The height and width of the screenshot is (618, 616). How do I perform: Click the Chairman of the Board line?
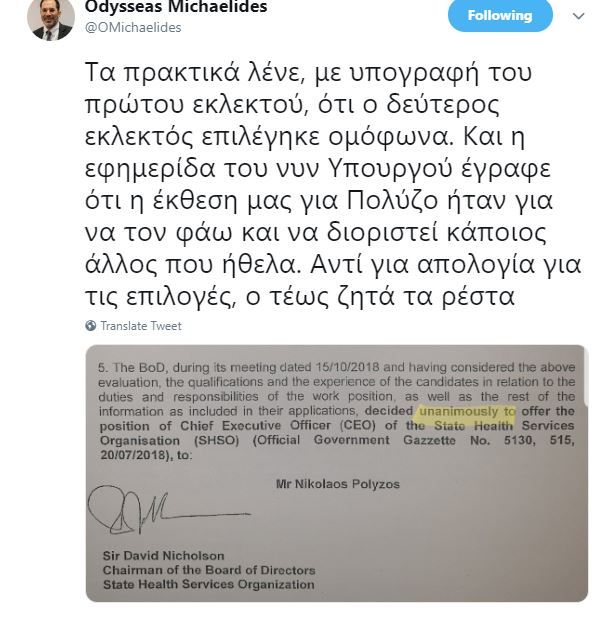tap(209, 570)
